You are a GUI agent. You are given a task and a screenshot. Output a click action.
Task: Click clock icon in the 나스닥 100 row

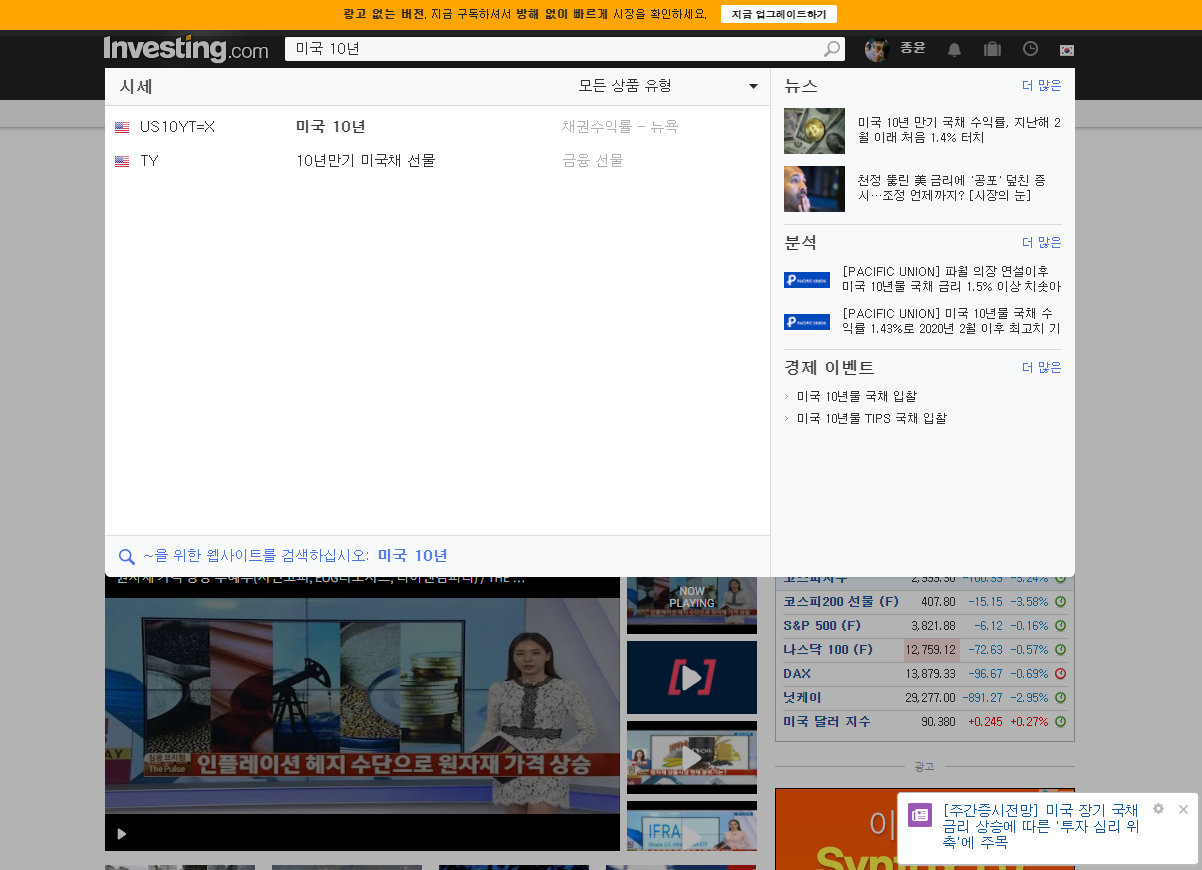point(1060,650)
